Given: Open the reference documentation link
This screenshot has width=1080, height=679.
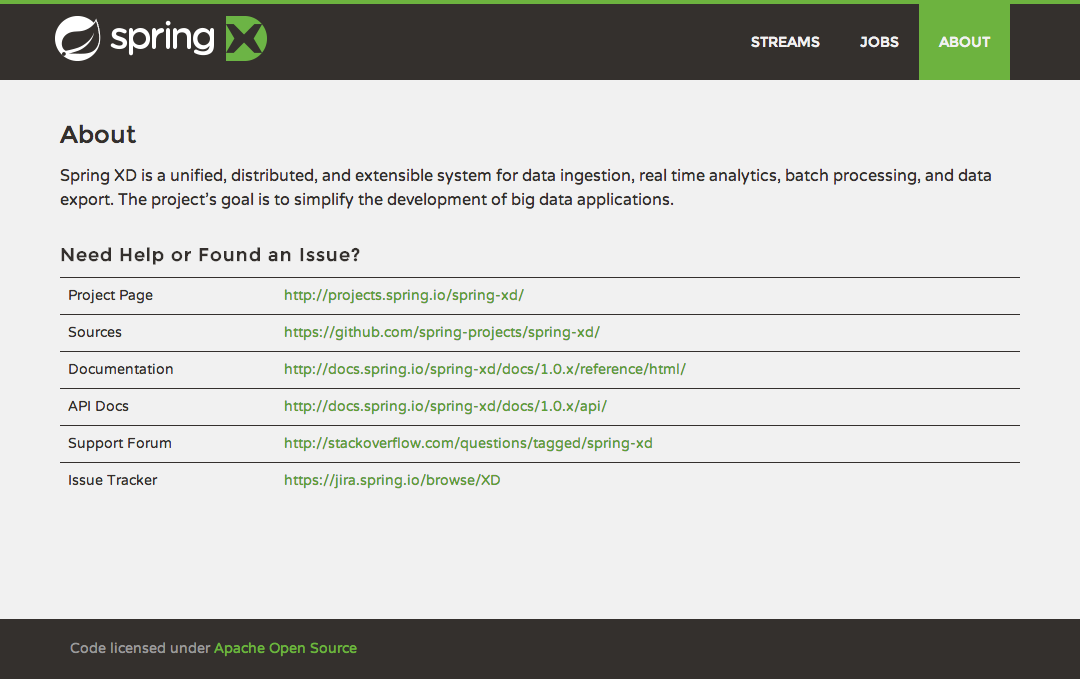Looking at the screenshot, I should click(x=485, y=370).
